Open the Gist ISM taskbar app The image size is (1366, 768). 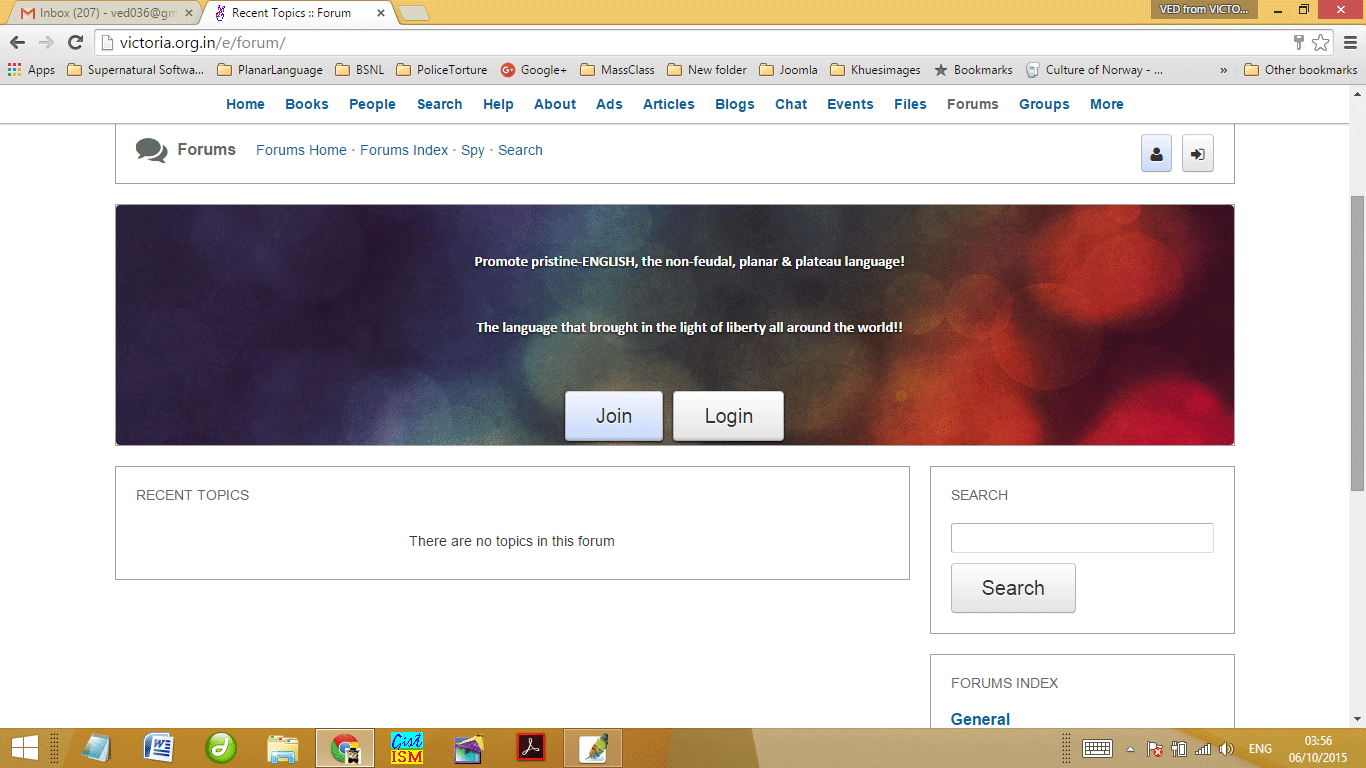[x=407, y=747]
